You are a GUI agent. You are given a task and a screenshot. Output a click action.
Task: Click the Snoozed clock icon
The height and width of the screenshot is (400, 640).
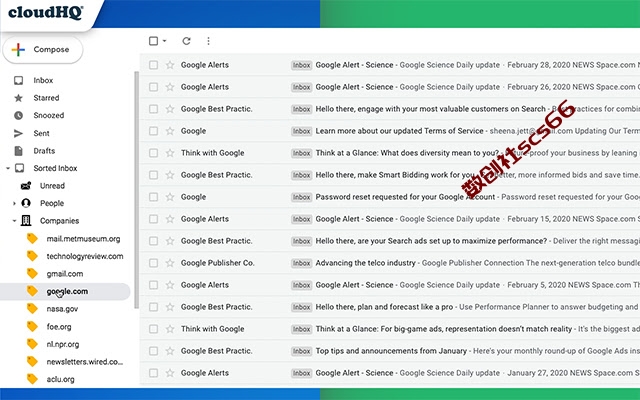tap(18, 116)
